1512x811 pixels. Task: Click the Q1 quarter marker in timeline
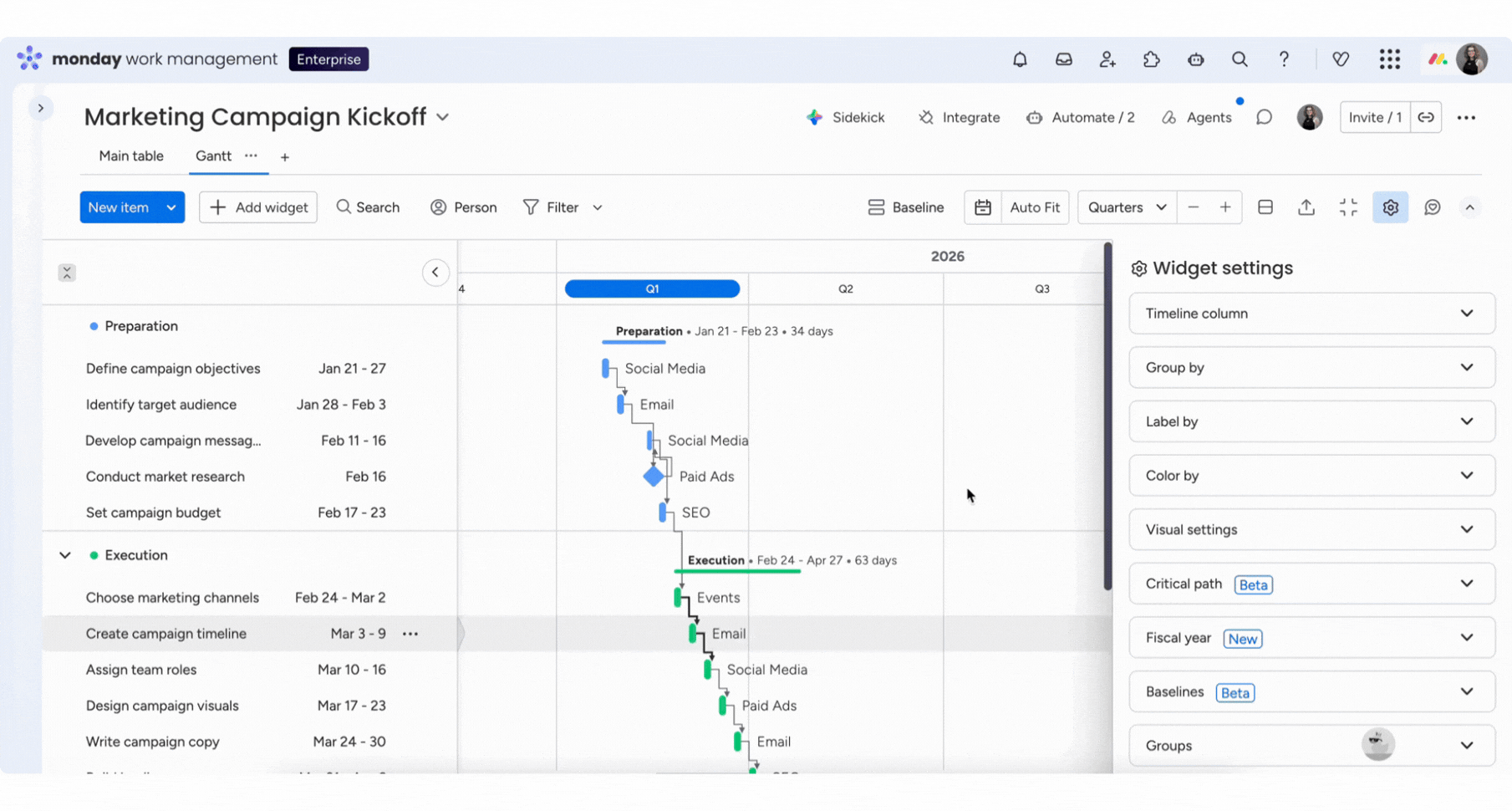652,288
